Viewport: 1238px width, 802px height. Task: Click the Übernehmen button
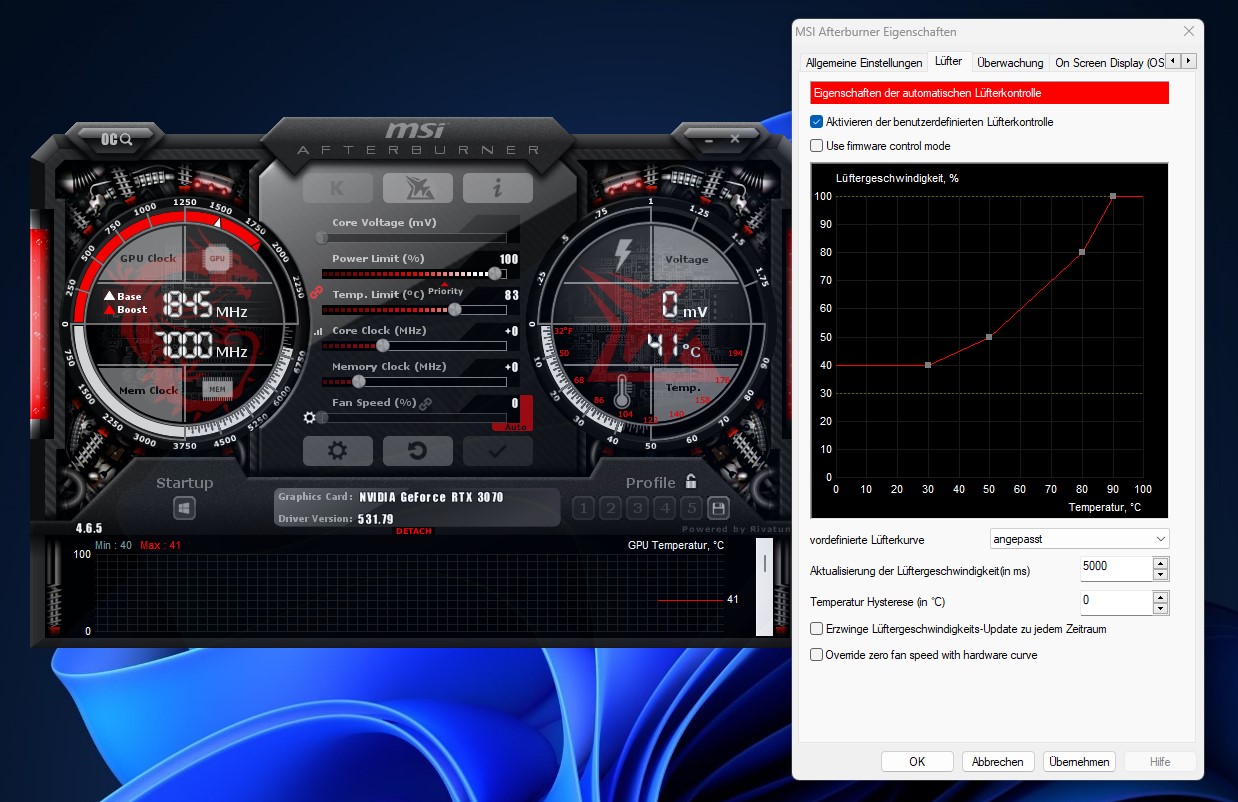tap(1079, 762)
